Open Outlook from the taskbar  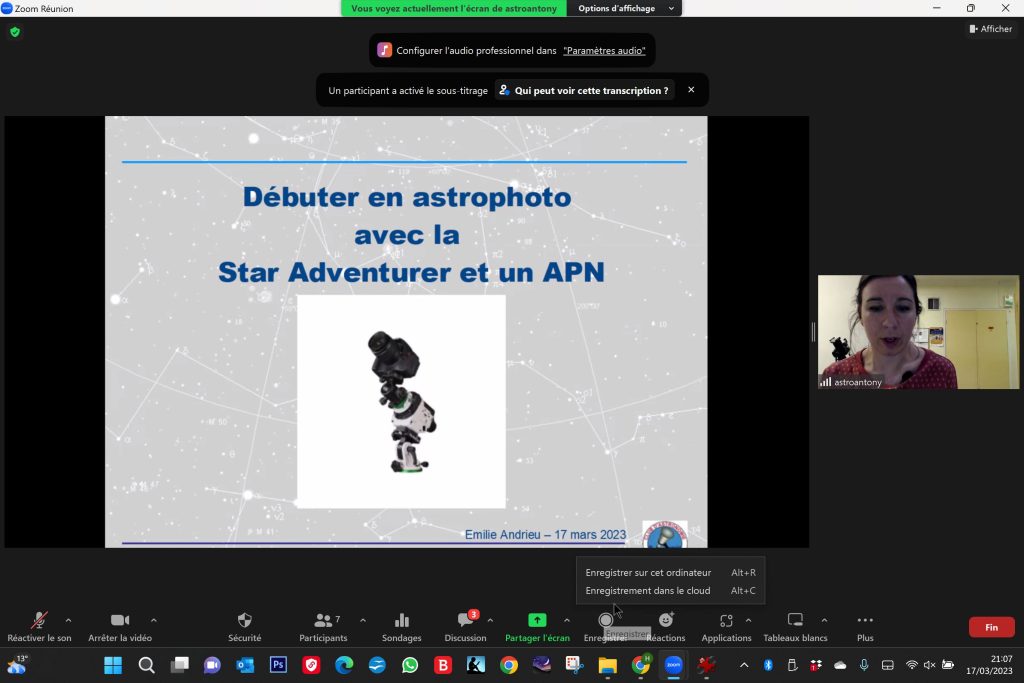click(246, 665)
